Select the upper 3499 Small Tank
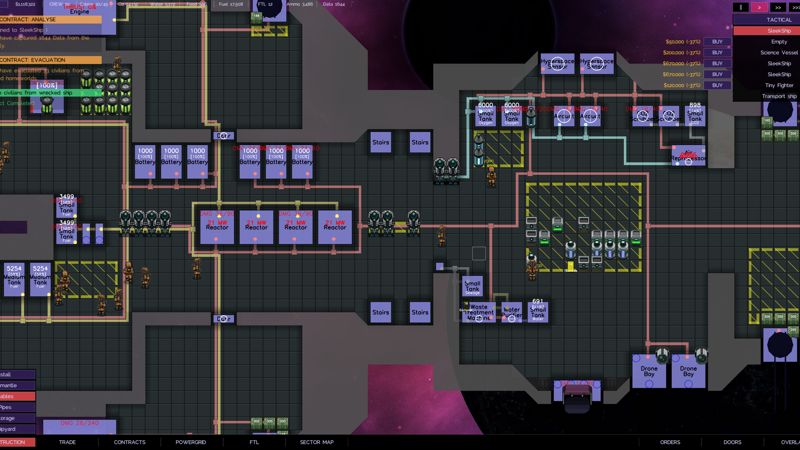800x450 pixels. 66,208
